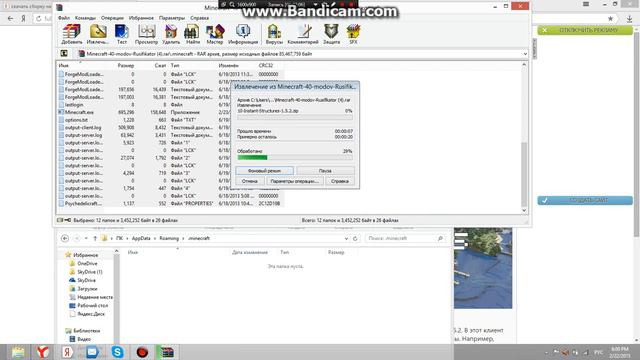This screenshot has height=360, width=640.
Task: Open the Explorer address bar history dropdown
Action: (347, 238)
